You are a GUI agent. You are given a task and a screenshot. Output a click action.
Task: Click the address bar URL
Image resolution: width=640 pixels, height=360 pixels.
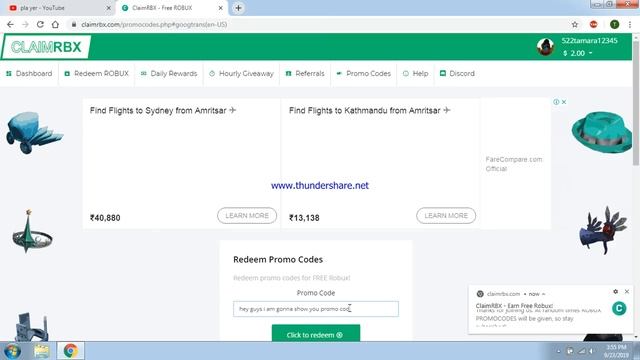tap(154, 24)
